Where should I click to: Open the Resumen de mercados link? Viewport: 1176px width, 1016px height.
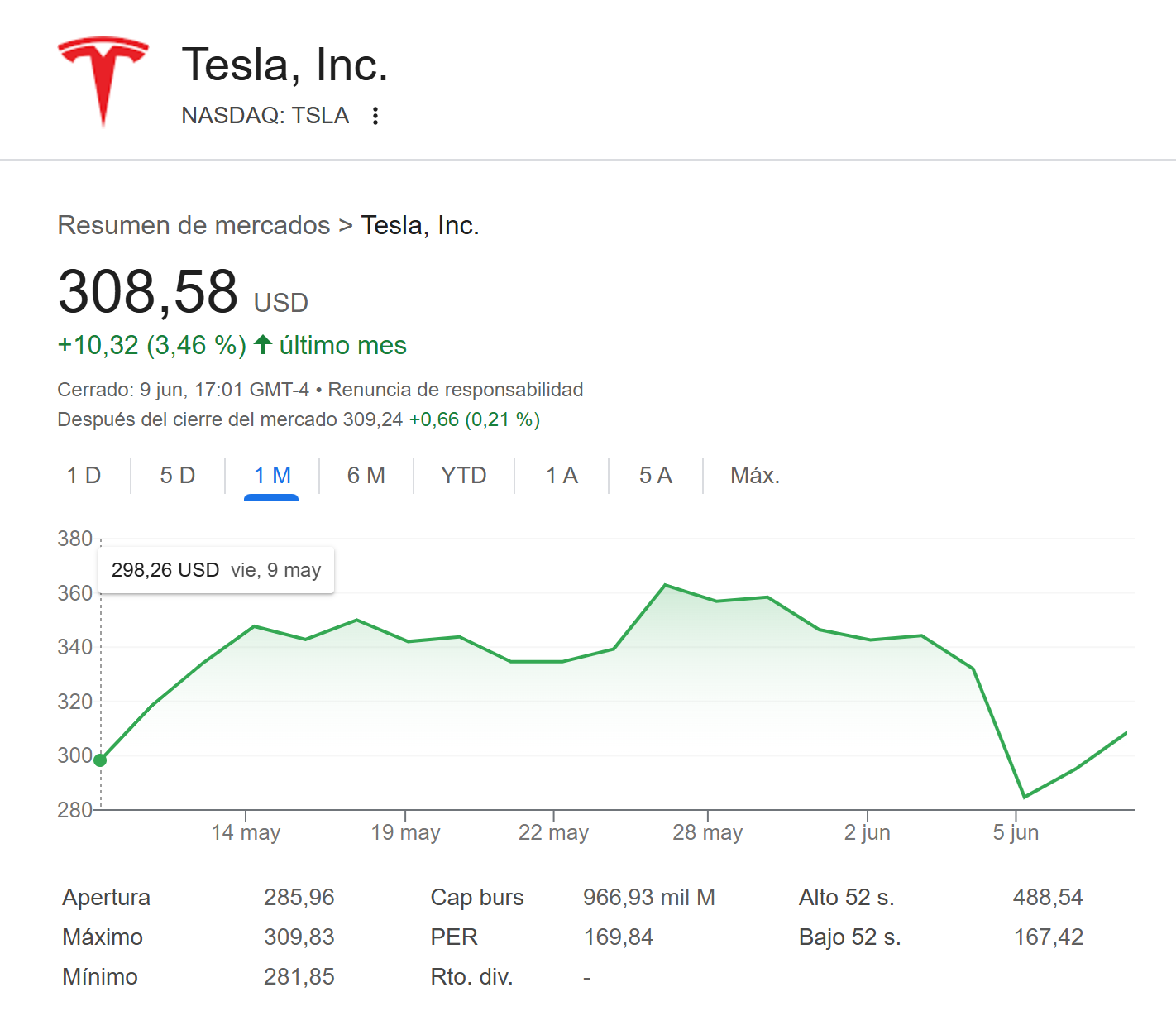[x=194, y=225]
